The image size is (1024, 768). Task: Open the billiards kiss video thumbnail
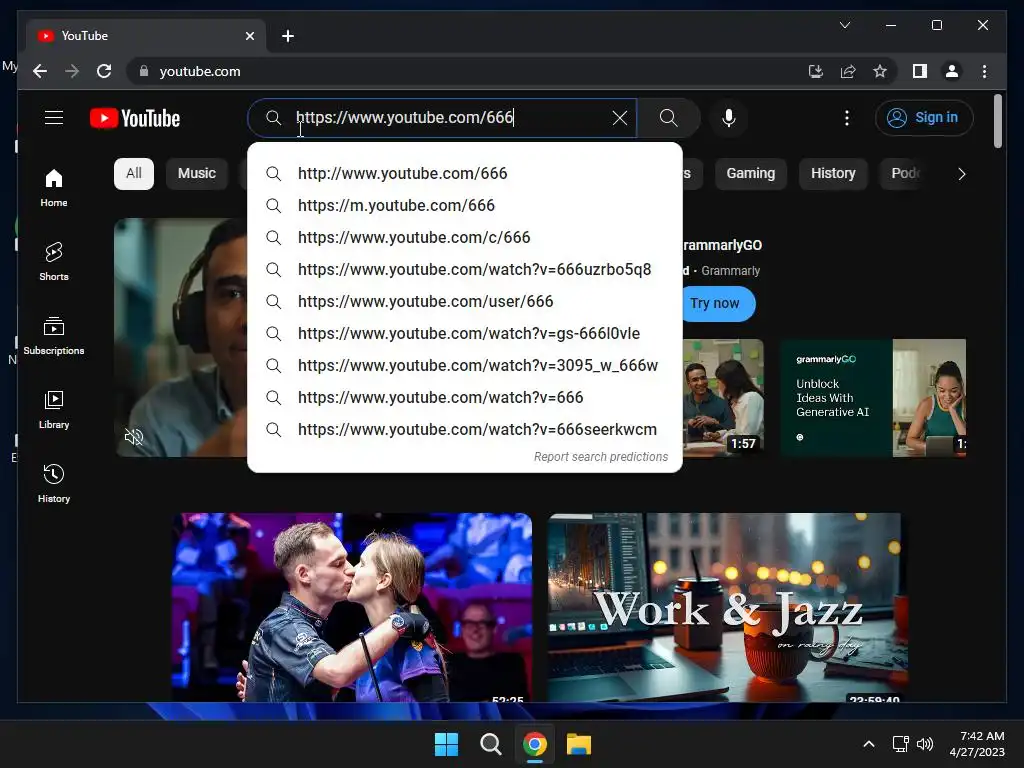352,607
